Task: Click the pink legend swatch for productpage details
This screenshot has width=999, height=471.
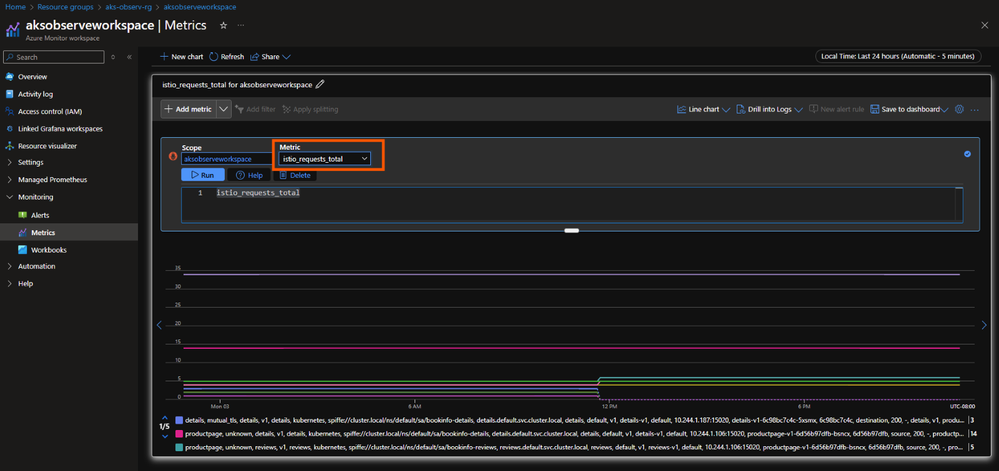Action: (178, 434)
